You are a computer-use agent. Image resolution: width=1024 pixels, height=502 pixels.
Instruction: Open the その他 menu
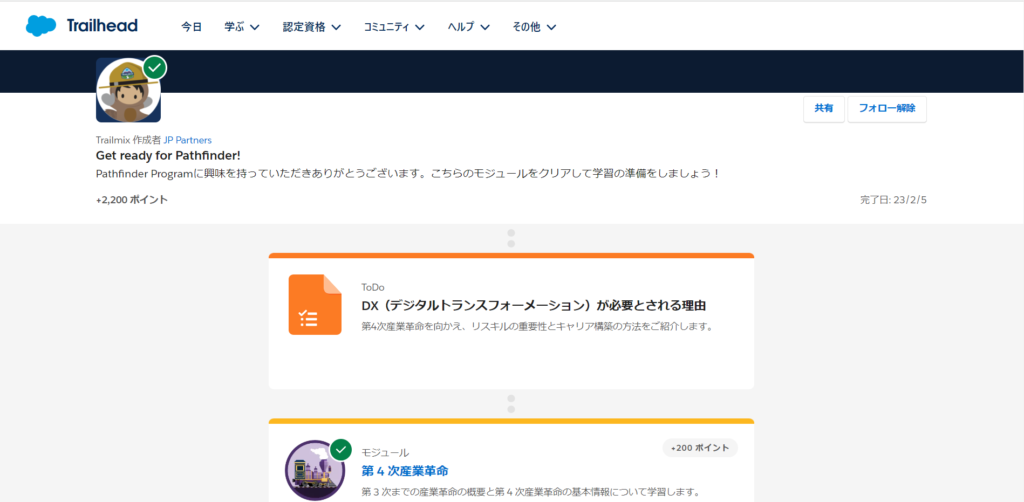[526, 27]
